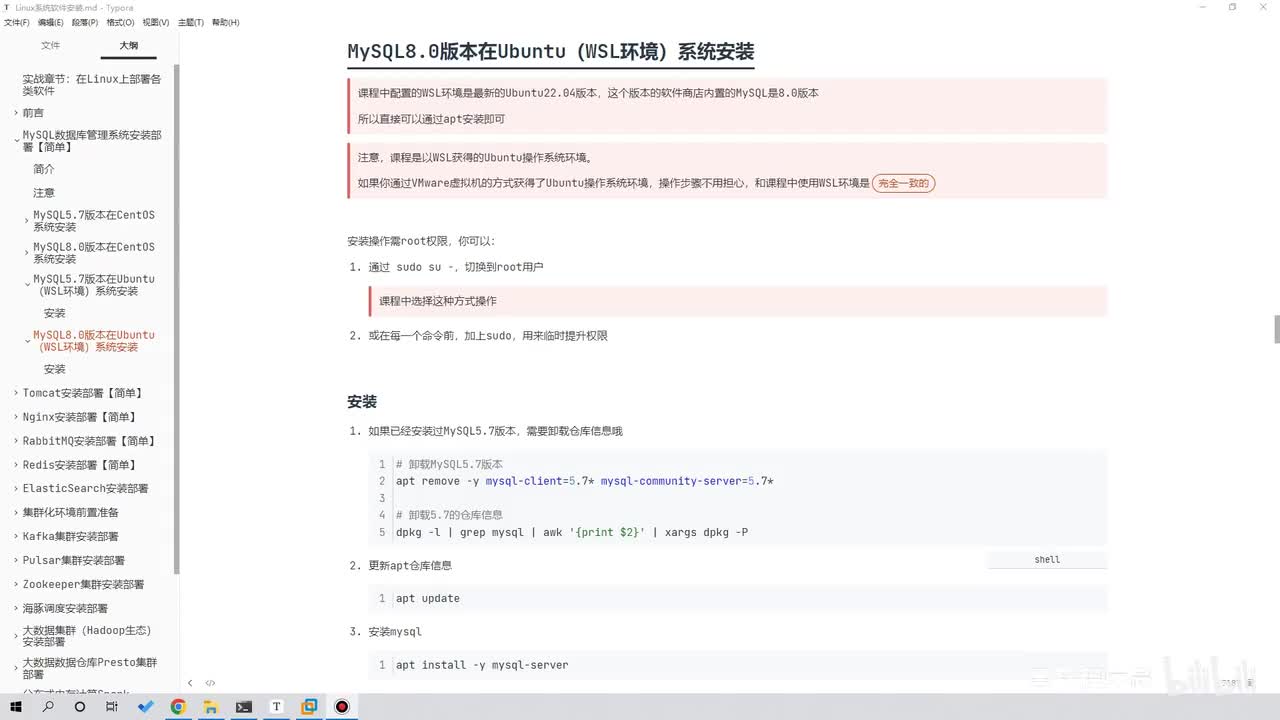Switch sidebar to 文件 tab
The image size is (1280, 720).
(x=50, y=45)
